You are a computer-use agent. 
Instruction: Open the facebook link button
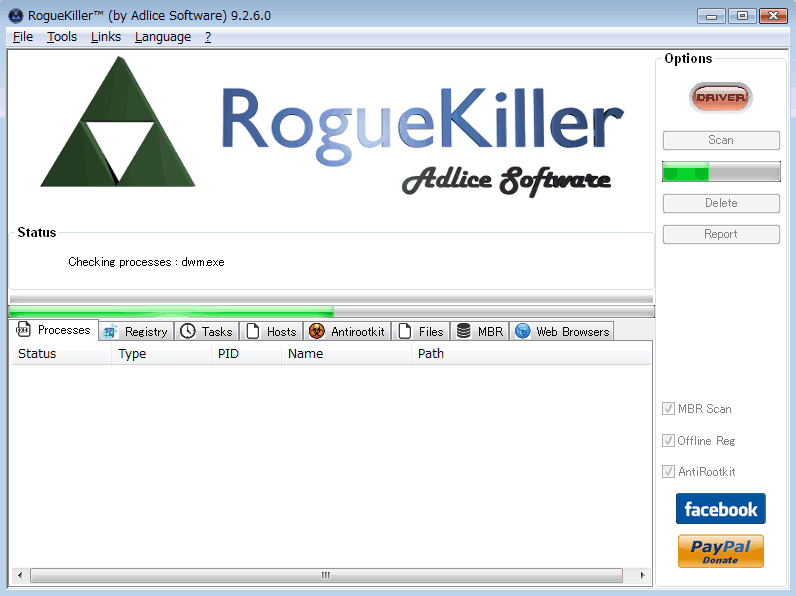coord(720,508)
